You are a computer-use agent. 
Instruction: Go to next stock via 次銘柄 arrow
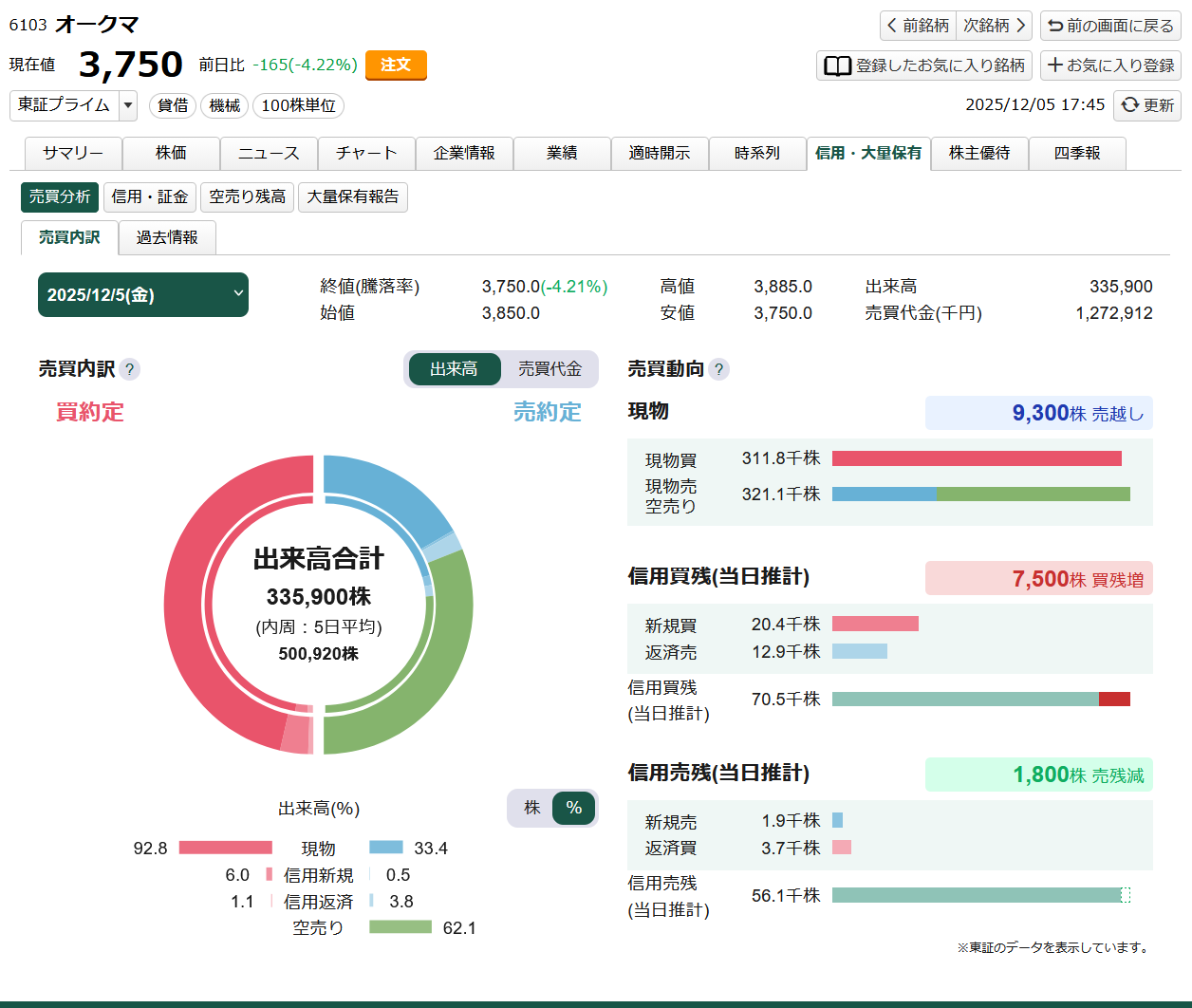click(x=995, y=26)
